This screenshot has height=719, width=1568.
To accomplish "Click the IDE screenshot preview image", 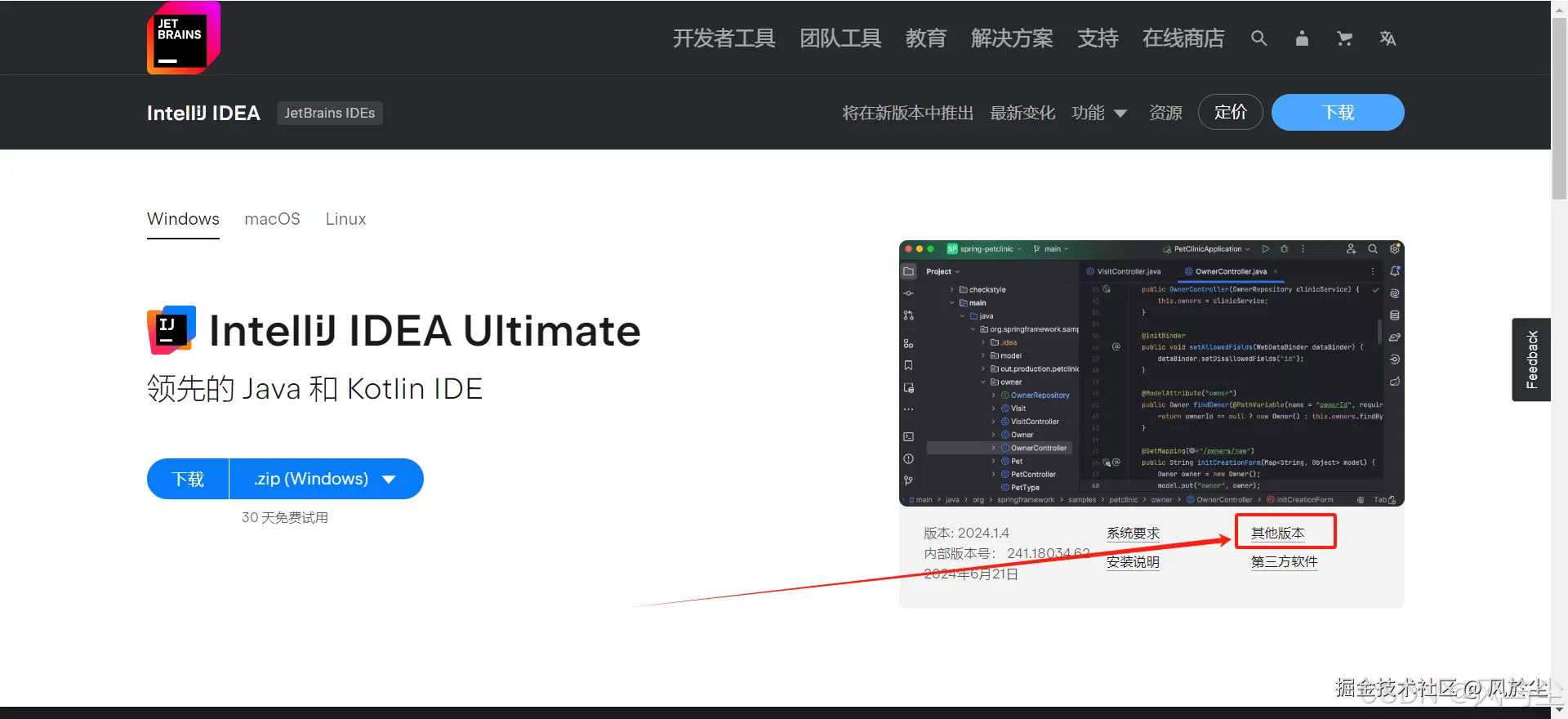I will tap(1151, 373).
